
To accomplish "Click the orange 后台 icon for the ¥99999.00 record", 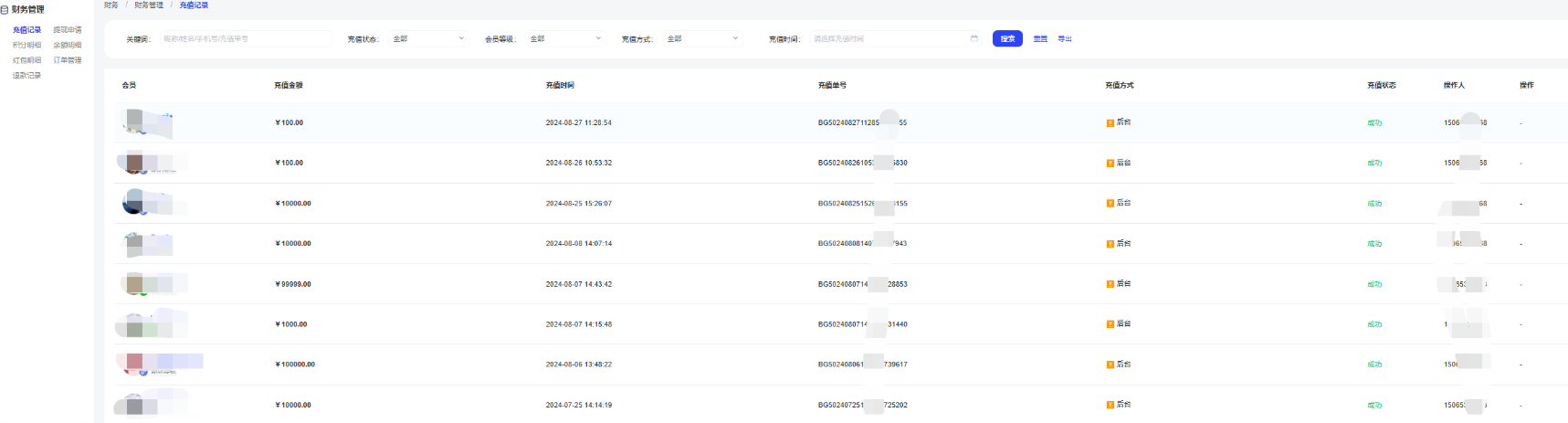I will coord(1110,284).
